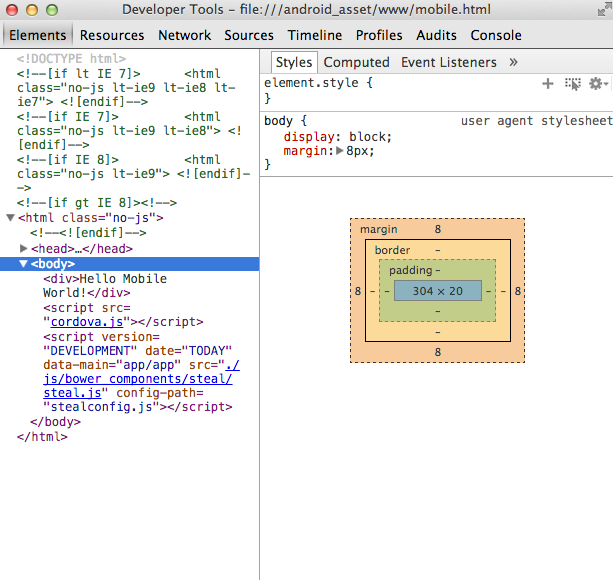The width and height of the screenshot is (613, 580).
Task: Switch to the Console panel
Action: 496,35
